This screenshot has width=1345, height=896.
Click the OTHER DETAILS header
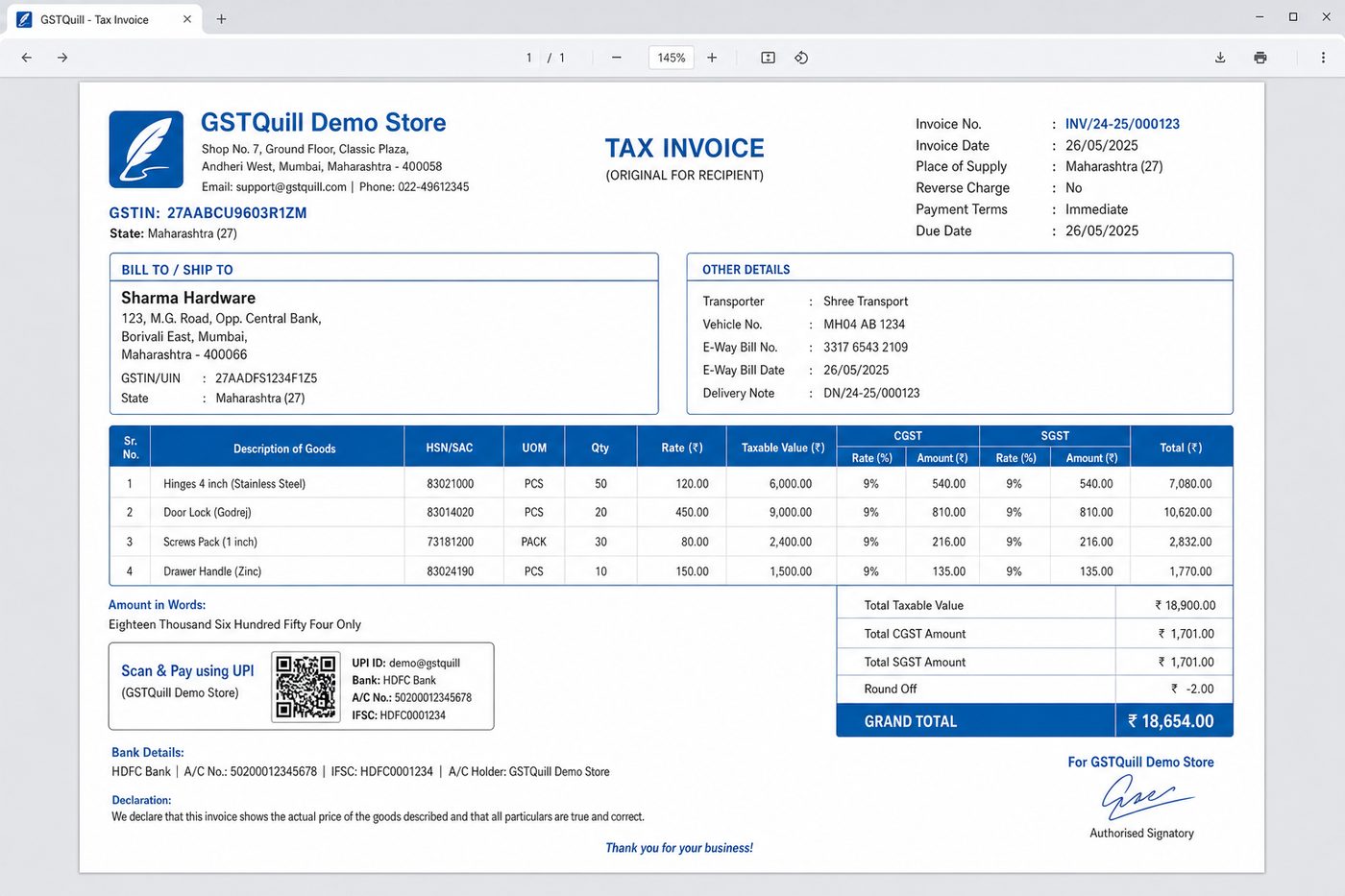pyautogui.click(x=746, y=270)
